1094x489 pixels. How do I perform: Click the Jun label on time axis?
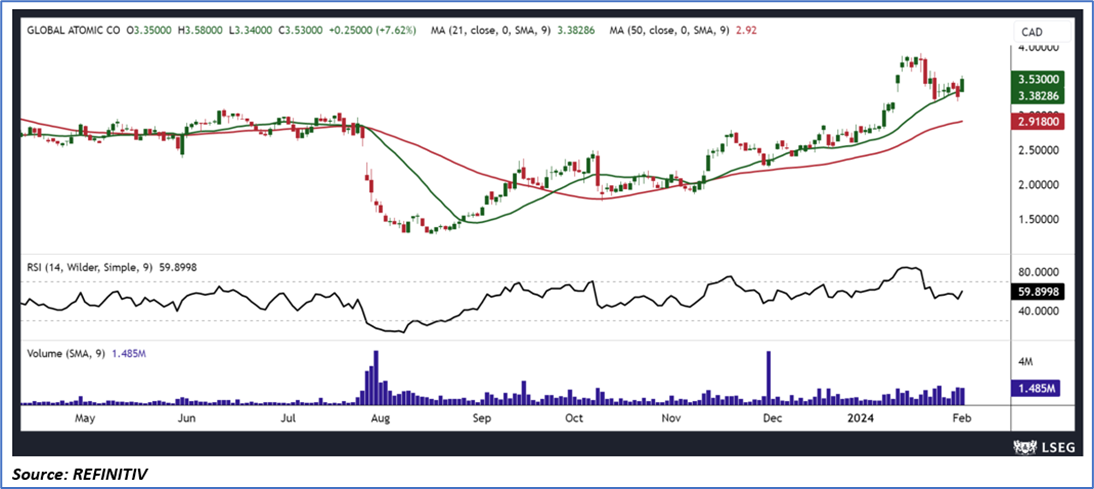tap(187, 419)
